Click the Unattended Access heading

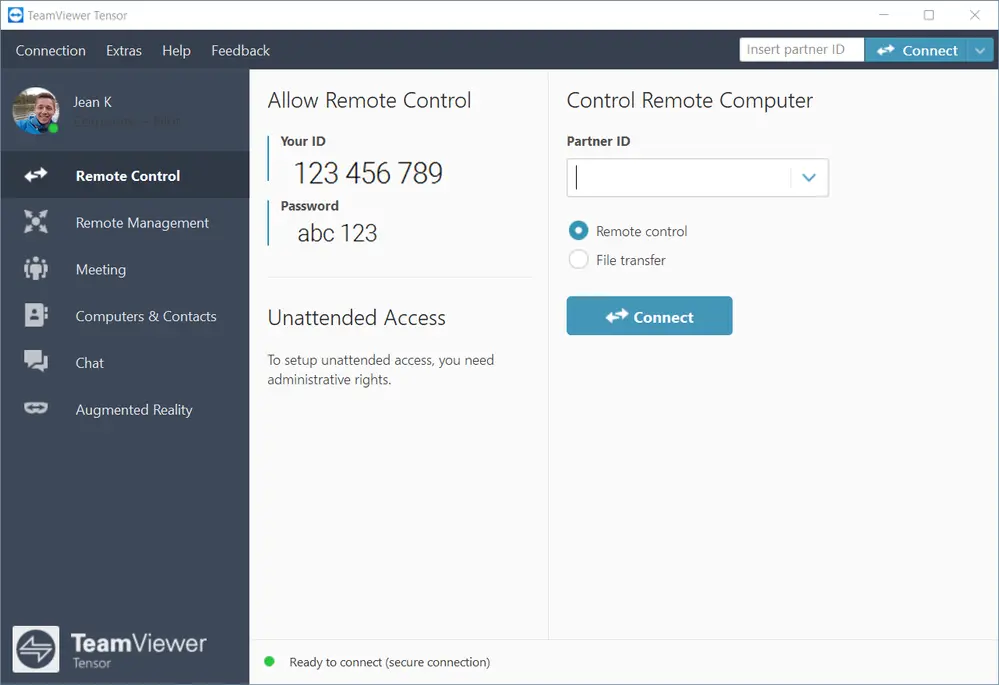pos(356,317)
